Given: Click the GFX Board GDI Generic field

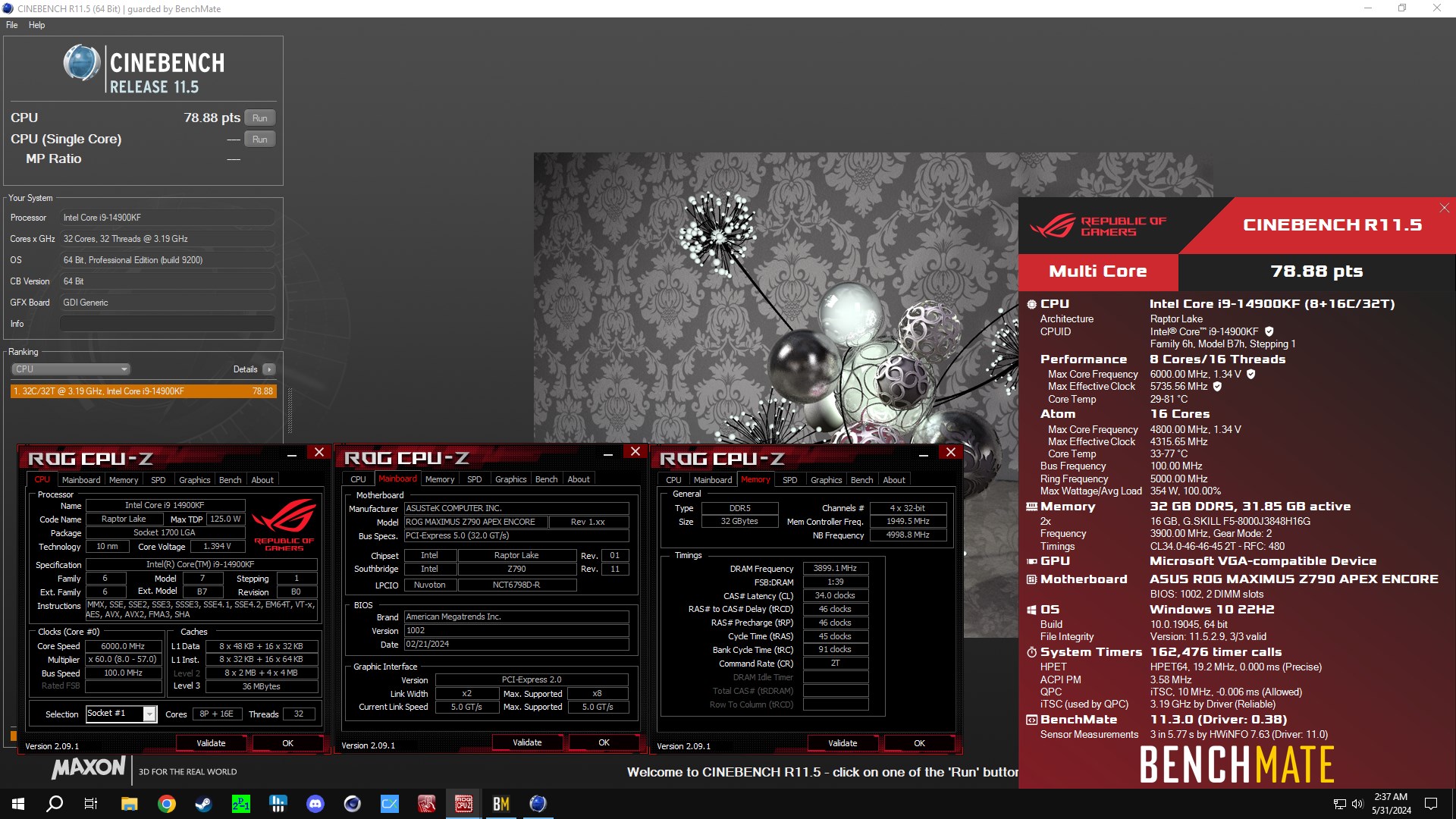Looking at the screenshot, I should pyautogui.click(x=168, y=303).
